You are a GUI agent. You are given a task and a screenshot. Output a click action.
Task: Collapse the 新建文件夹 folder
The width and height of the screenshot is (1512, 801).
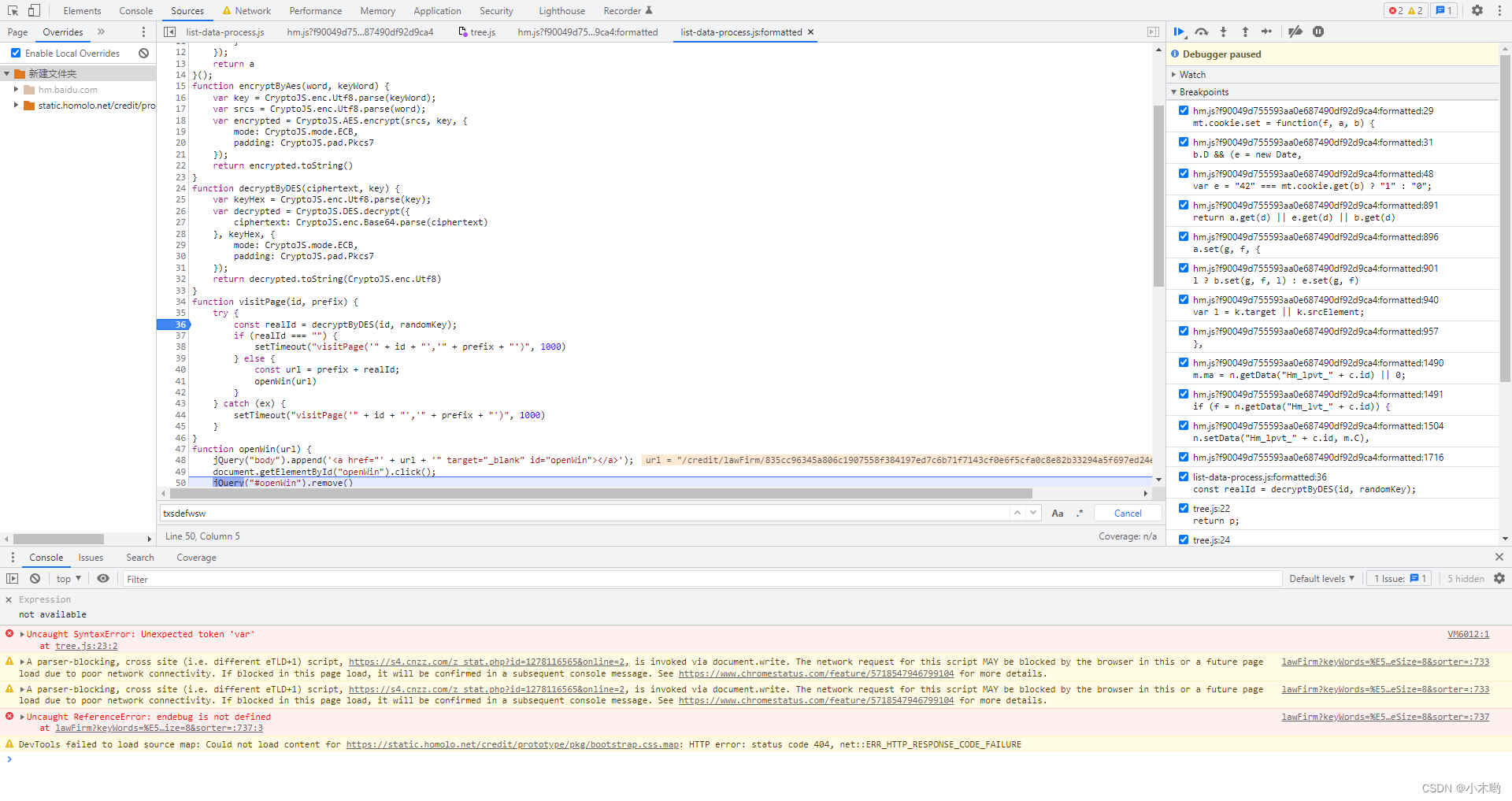pyautogui.click(x=7, y=73)
